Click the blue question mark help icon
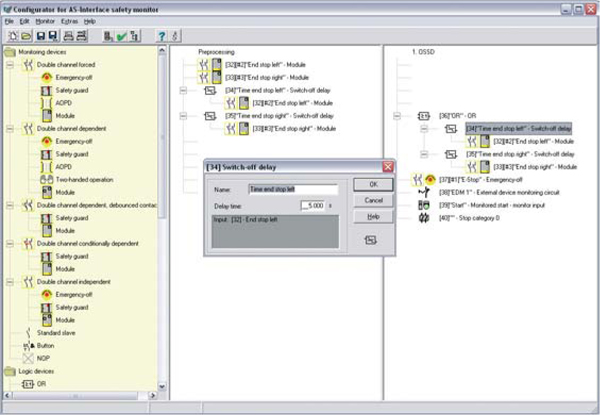Image resolution: width=600 pixels, height=415 pixels. (x=161, y=36)
